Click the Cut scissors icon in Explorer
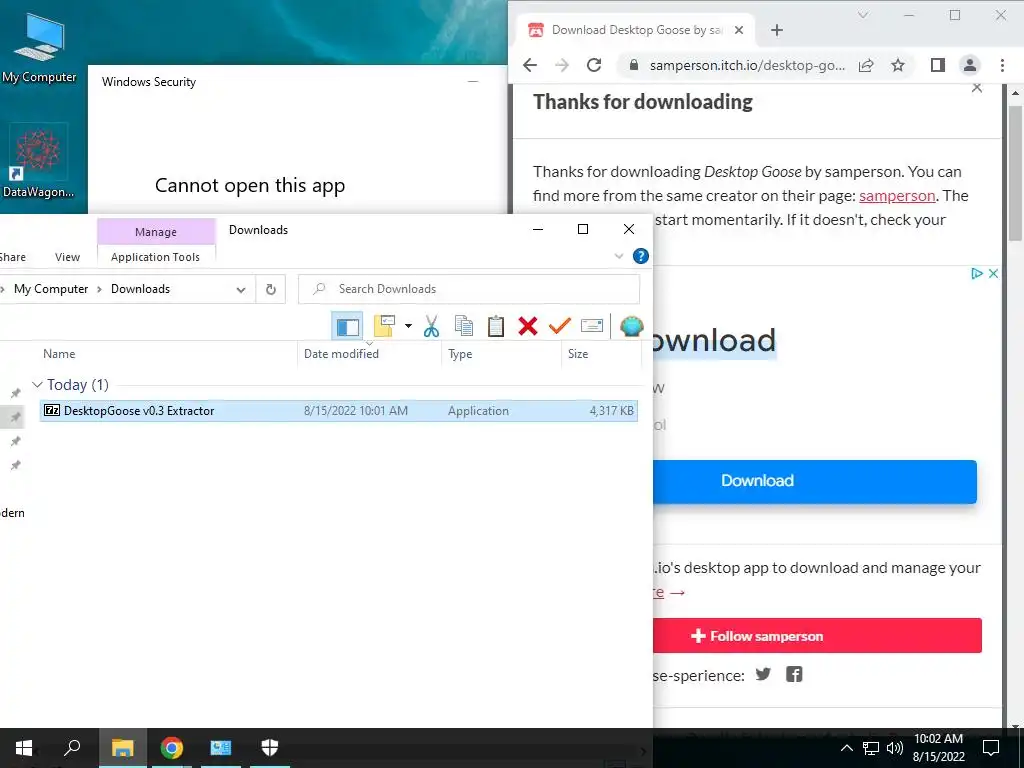Viewport: 1024px width, 768px height. click(431, 325)
